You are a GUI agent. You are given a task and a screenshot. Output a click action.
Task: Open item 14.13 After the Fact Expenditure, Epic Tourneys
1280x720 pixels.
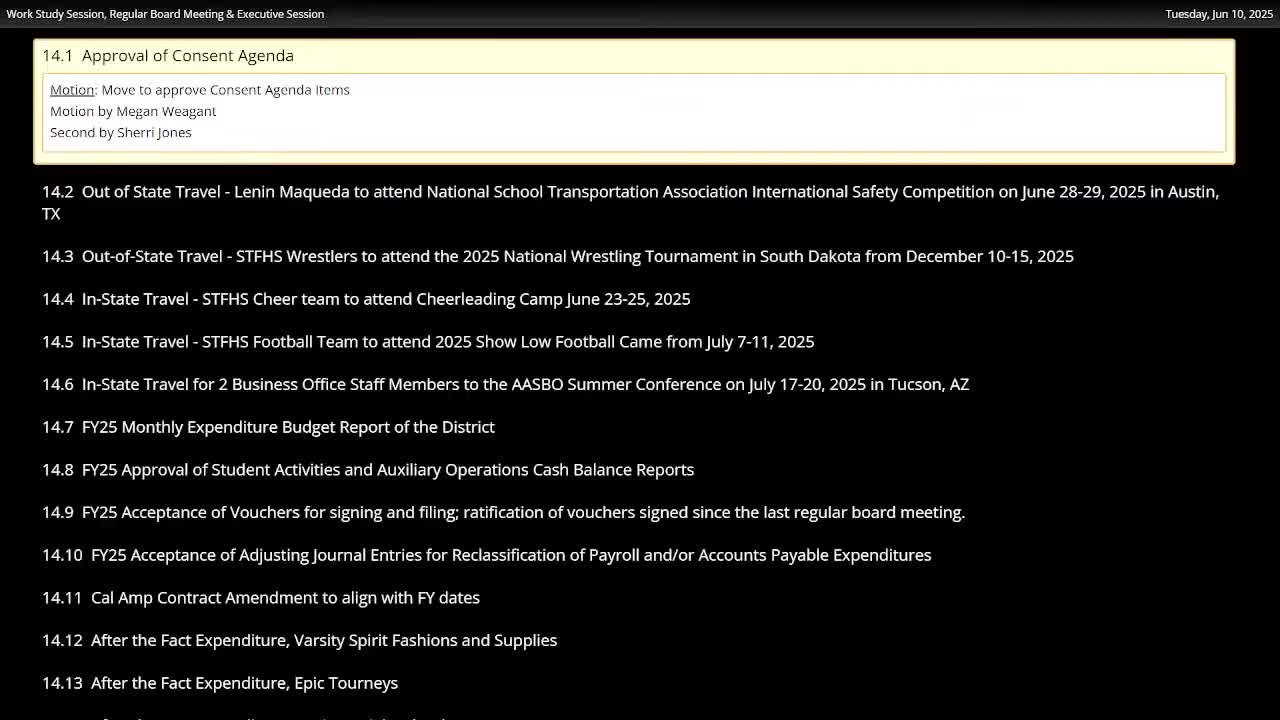(220, 683)
